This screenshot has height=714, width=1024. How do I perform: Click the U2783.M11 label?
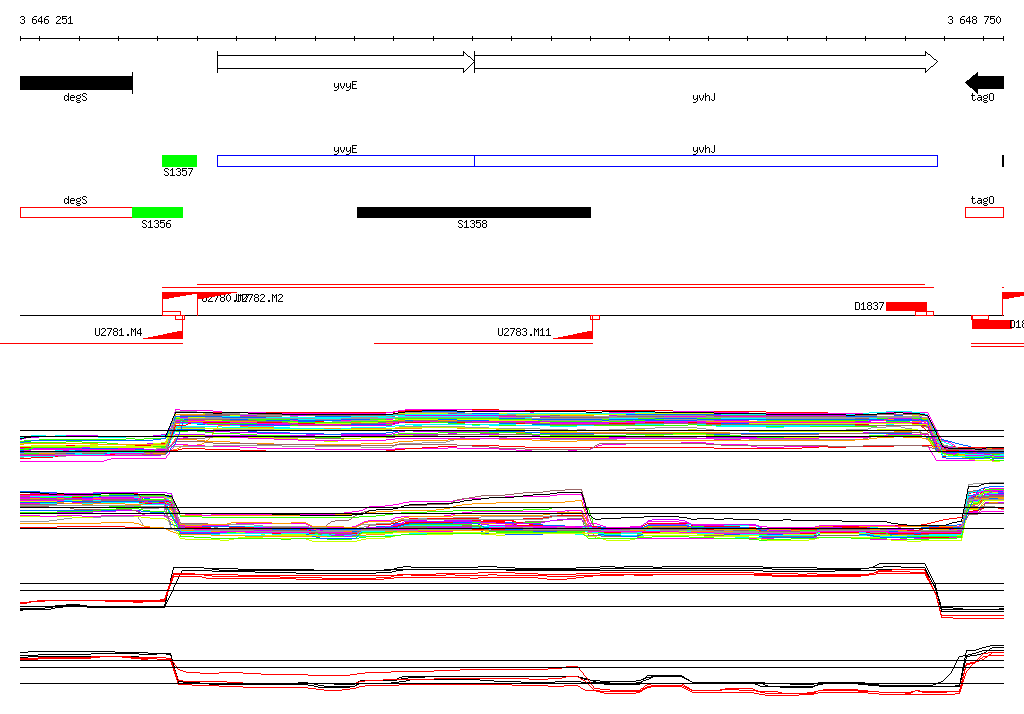tap(524, 332)
